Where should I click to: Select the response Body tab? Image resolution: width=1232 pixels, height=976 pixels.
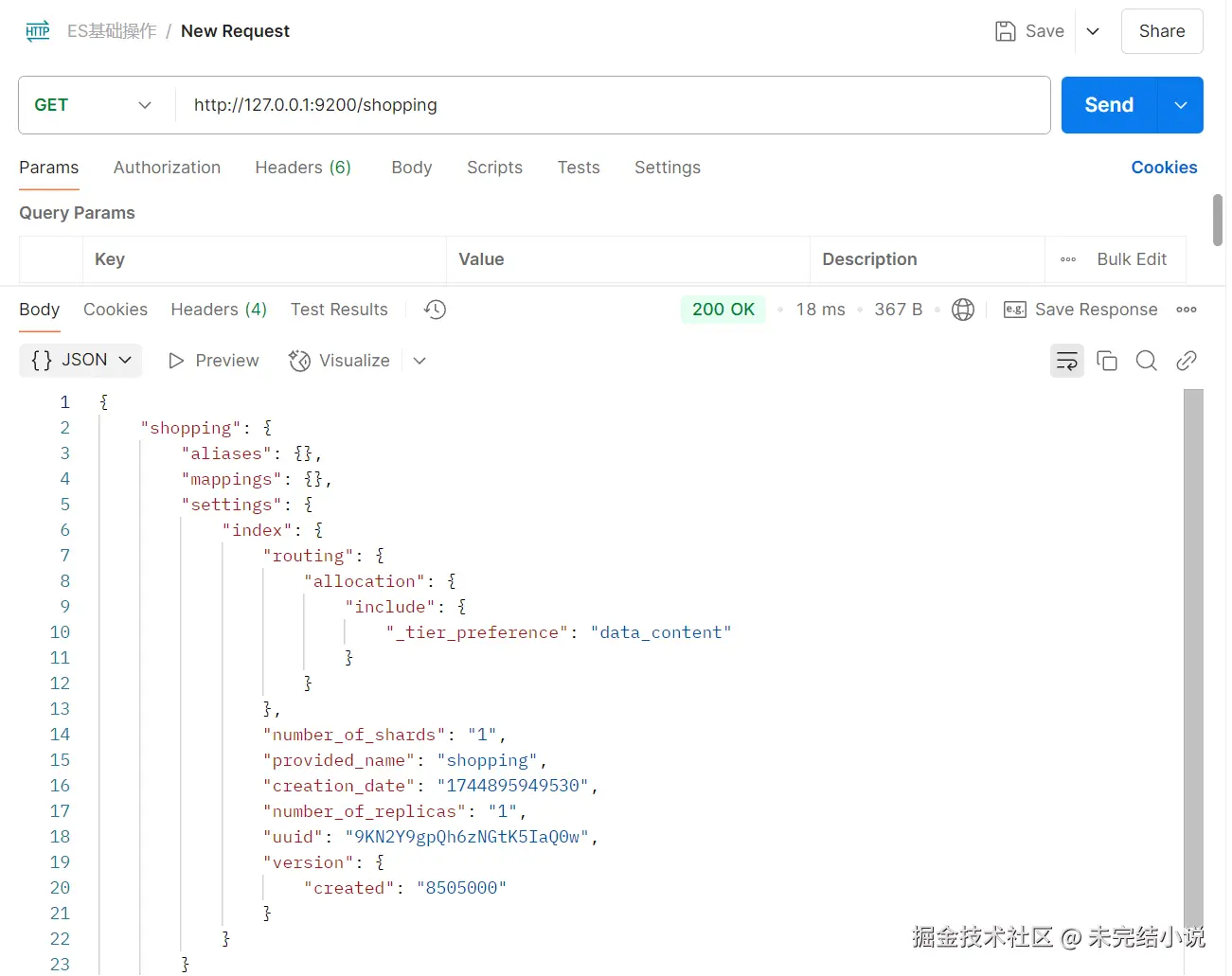[40, 310]
